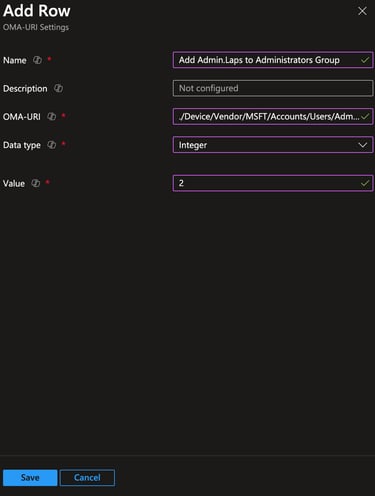The height and width of the screenshot is (496, 375).
Task: Click the info icon beside Description
Action: pyautogui.click(x=58, y=88)
